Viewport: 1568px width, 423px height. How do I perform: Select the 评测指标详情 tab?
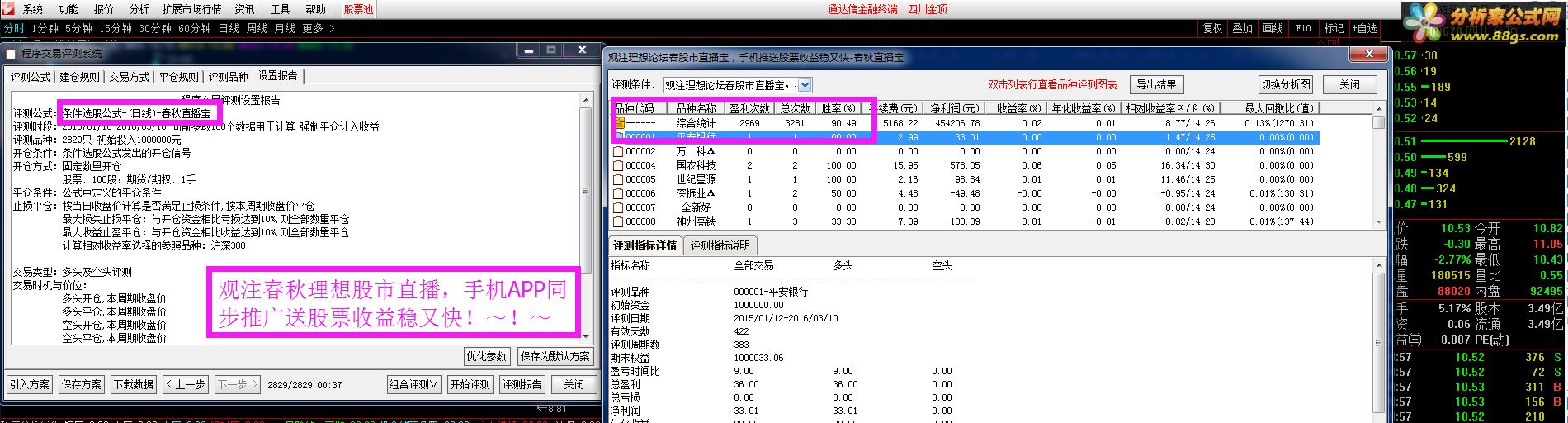[645, 245]
